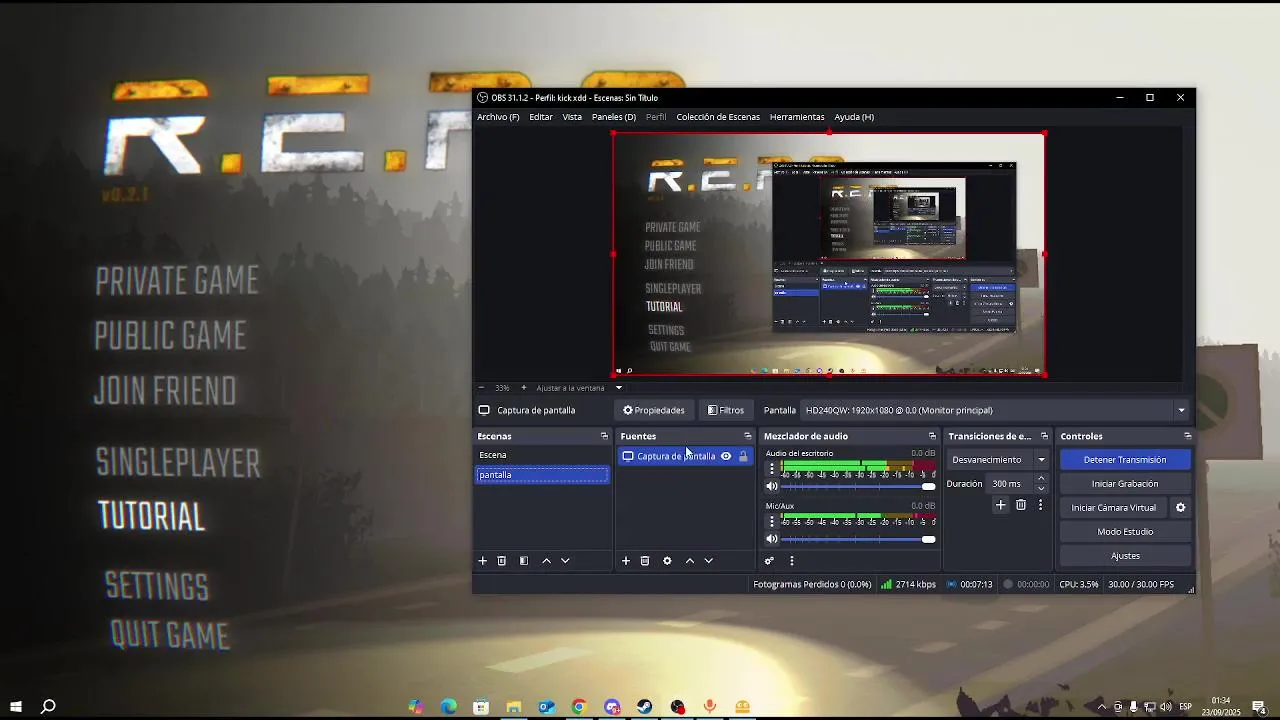This screenshot has width=1280, height=720.
Task: Pop out the Controles dock
Action: (1187, 436)
